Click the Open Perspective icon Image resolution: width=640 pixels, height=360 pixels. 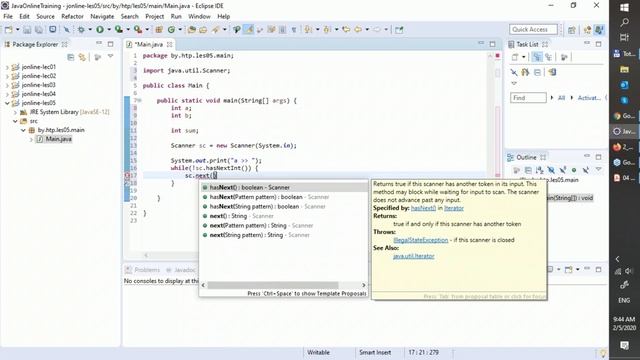pyautogui.click(x=572, y=30)
